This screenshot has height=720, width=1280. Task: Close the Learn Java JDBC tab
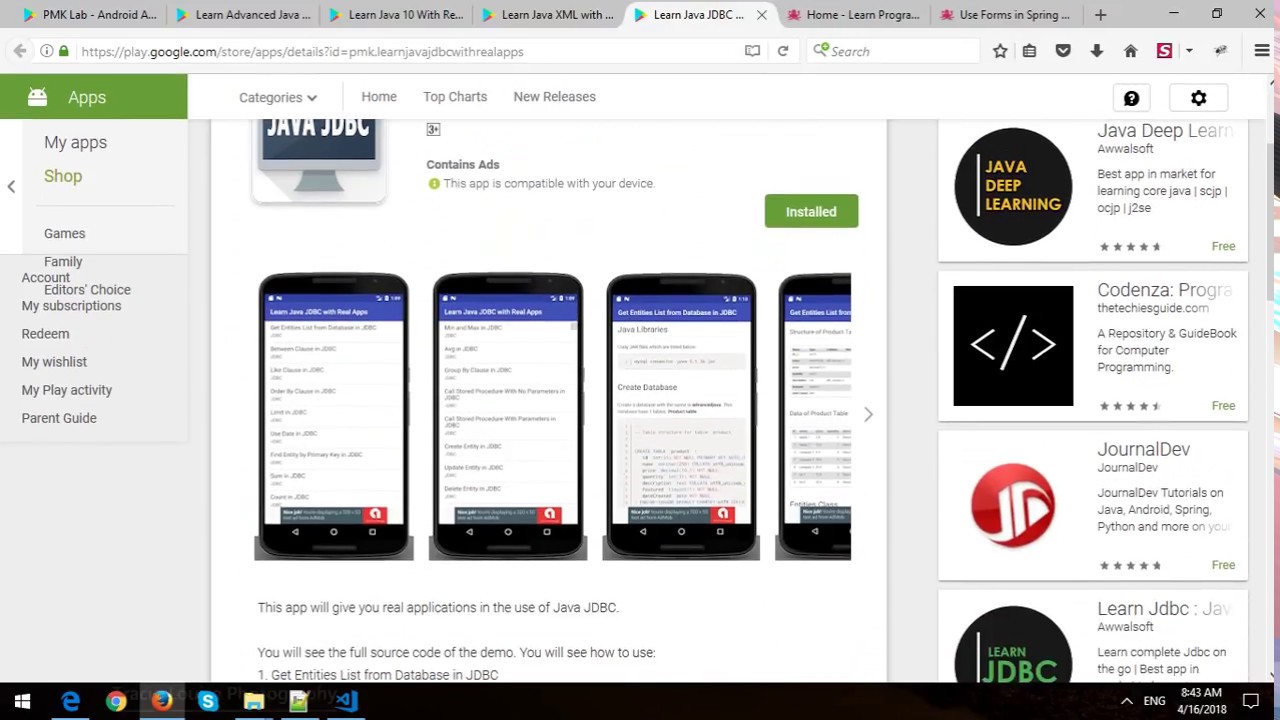[x=762, y=15]
